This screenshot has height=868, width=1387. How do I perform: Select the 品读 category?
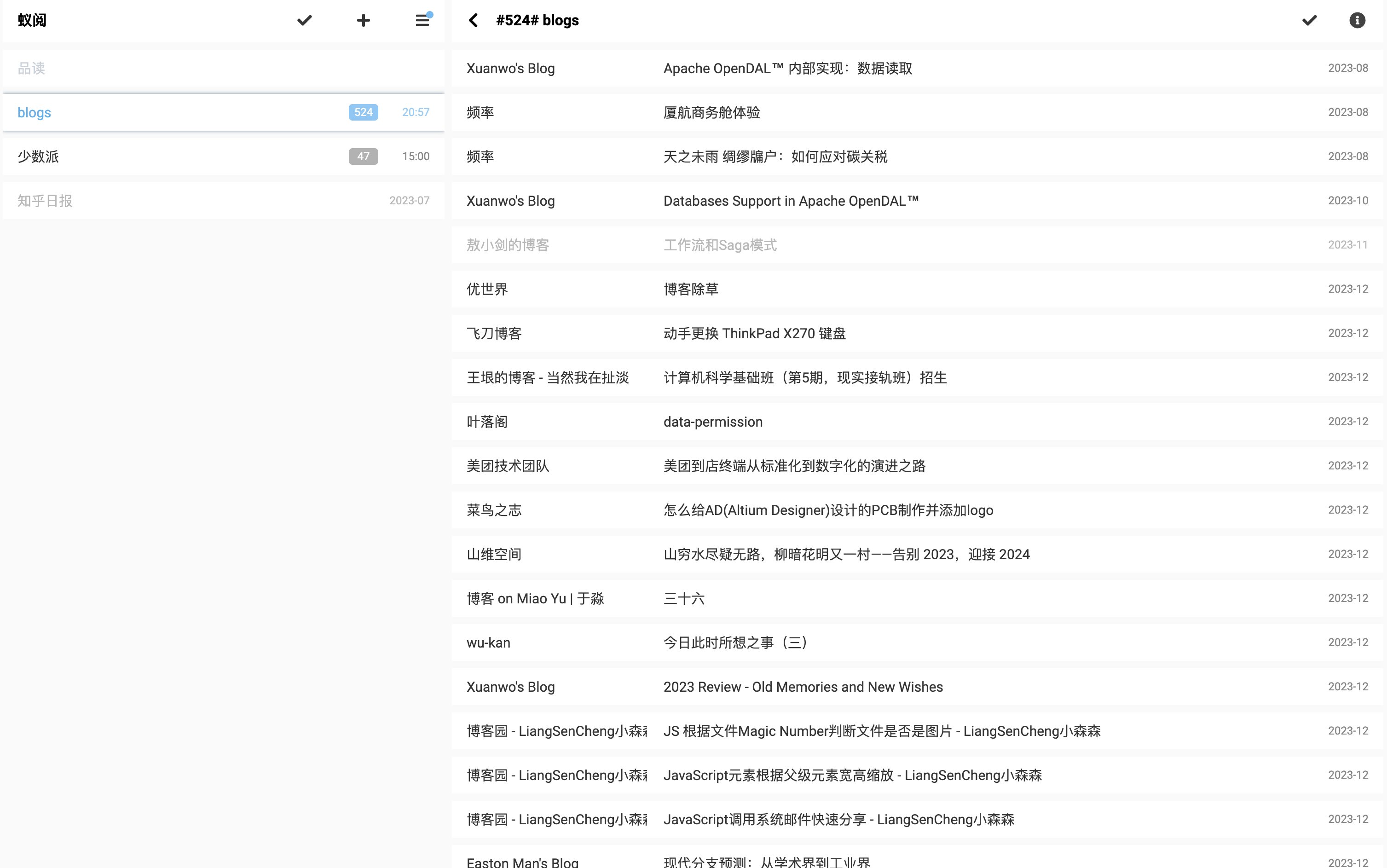[224, 68]
